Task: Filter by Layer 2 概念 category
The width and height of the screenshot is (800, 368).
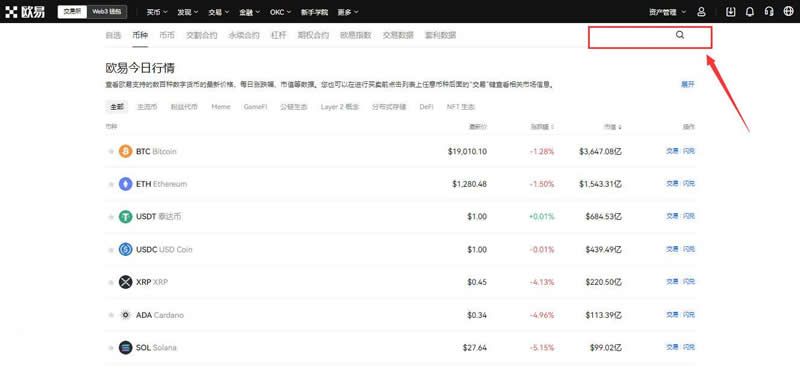Action: tap(340, 107)
